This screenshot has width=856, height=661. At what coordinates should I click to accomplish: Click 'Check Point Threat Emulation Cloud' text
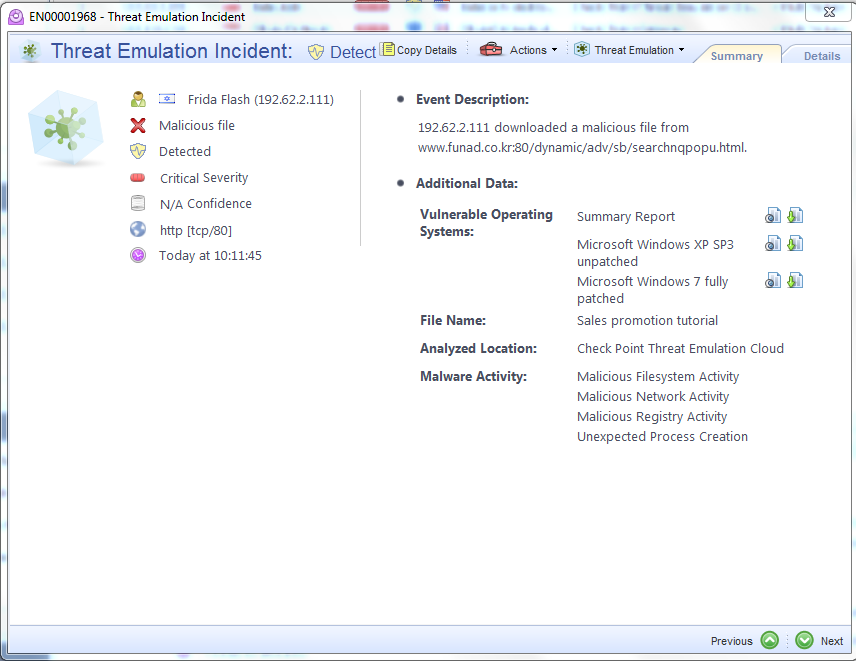(x=680, y=348)
